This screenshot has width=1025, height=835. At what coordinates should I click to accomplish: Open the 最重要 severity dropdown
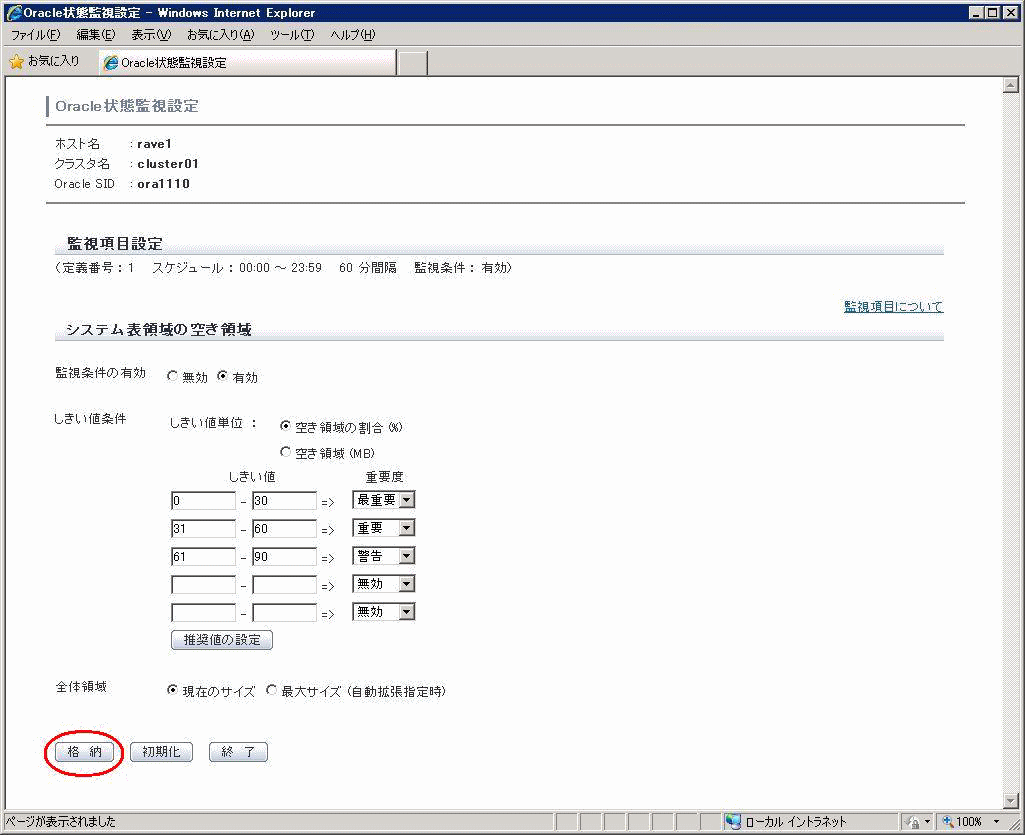(384, 500)
